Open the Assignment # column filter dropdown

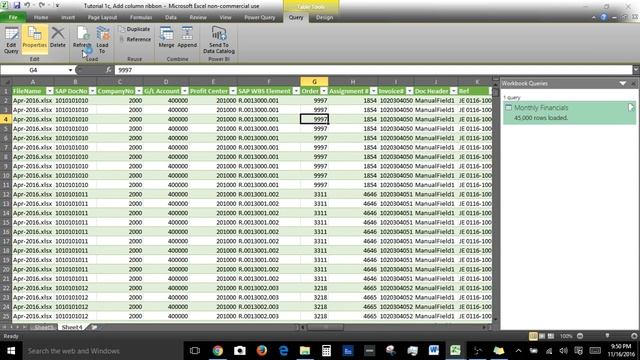point(373,91)
